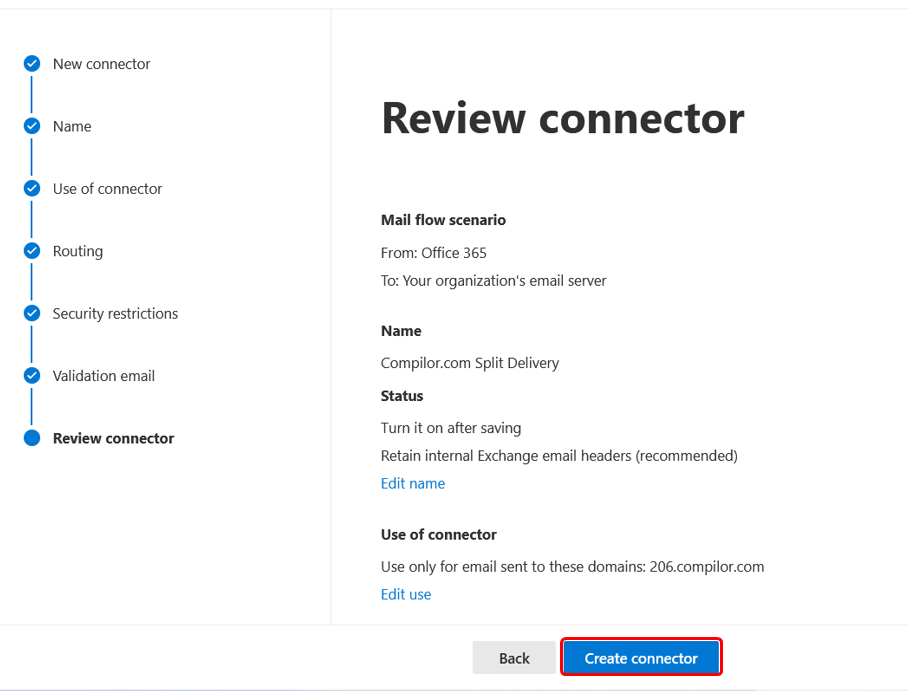Click the Edit name link
Viewport: 908px width, 691px height.
click(x=413, y=484)
